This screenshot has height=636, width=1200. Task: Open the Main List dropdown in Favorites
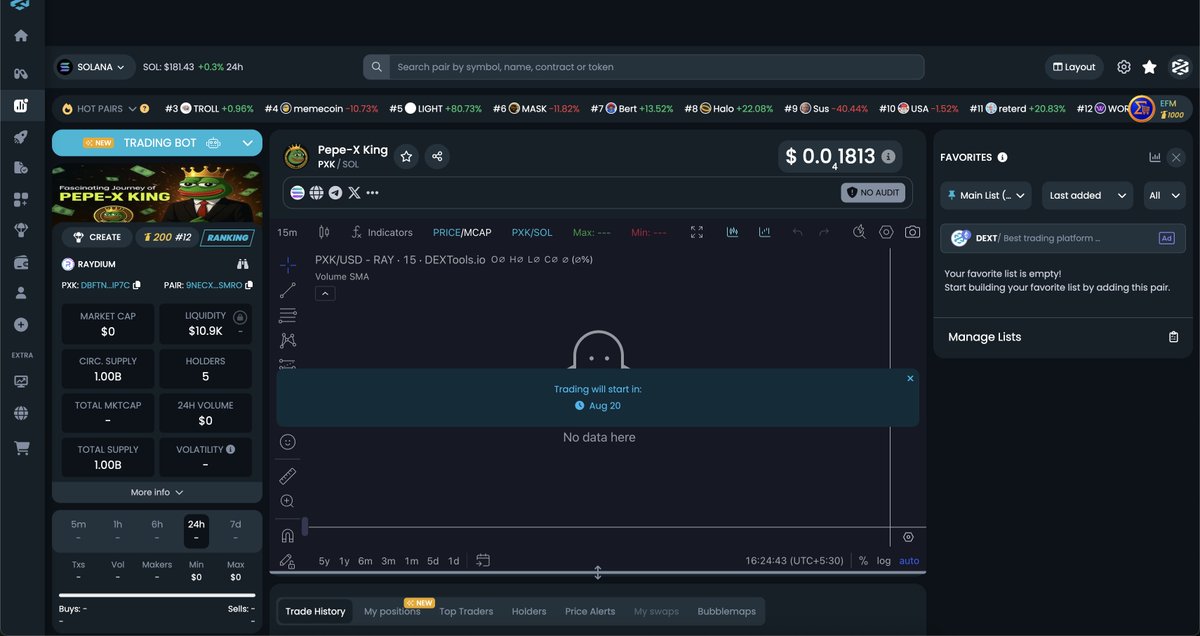(987, 195)
